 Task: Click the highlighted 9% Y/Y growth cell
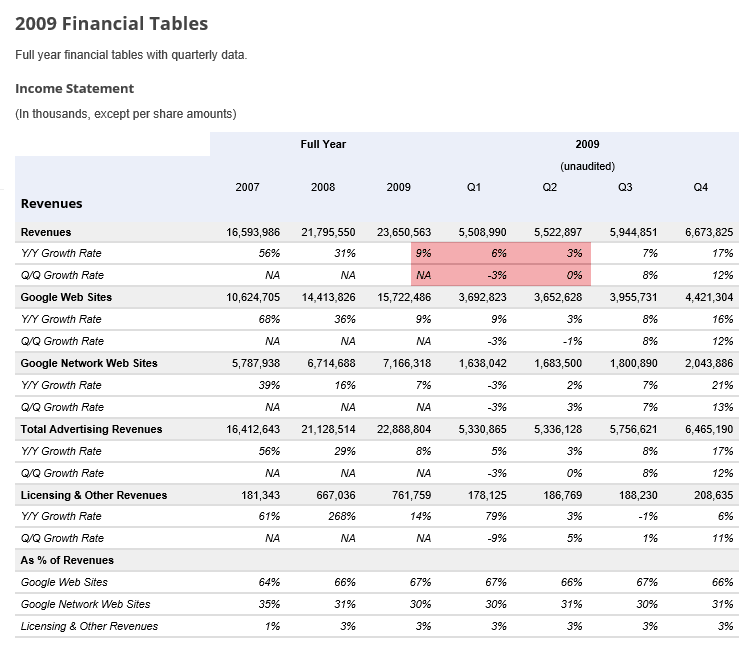pos(423,253)
